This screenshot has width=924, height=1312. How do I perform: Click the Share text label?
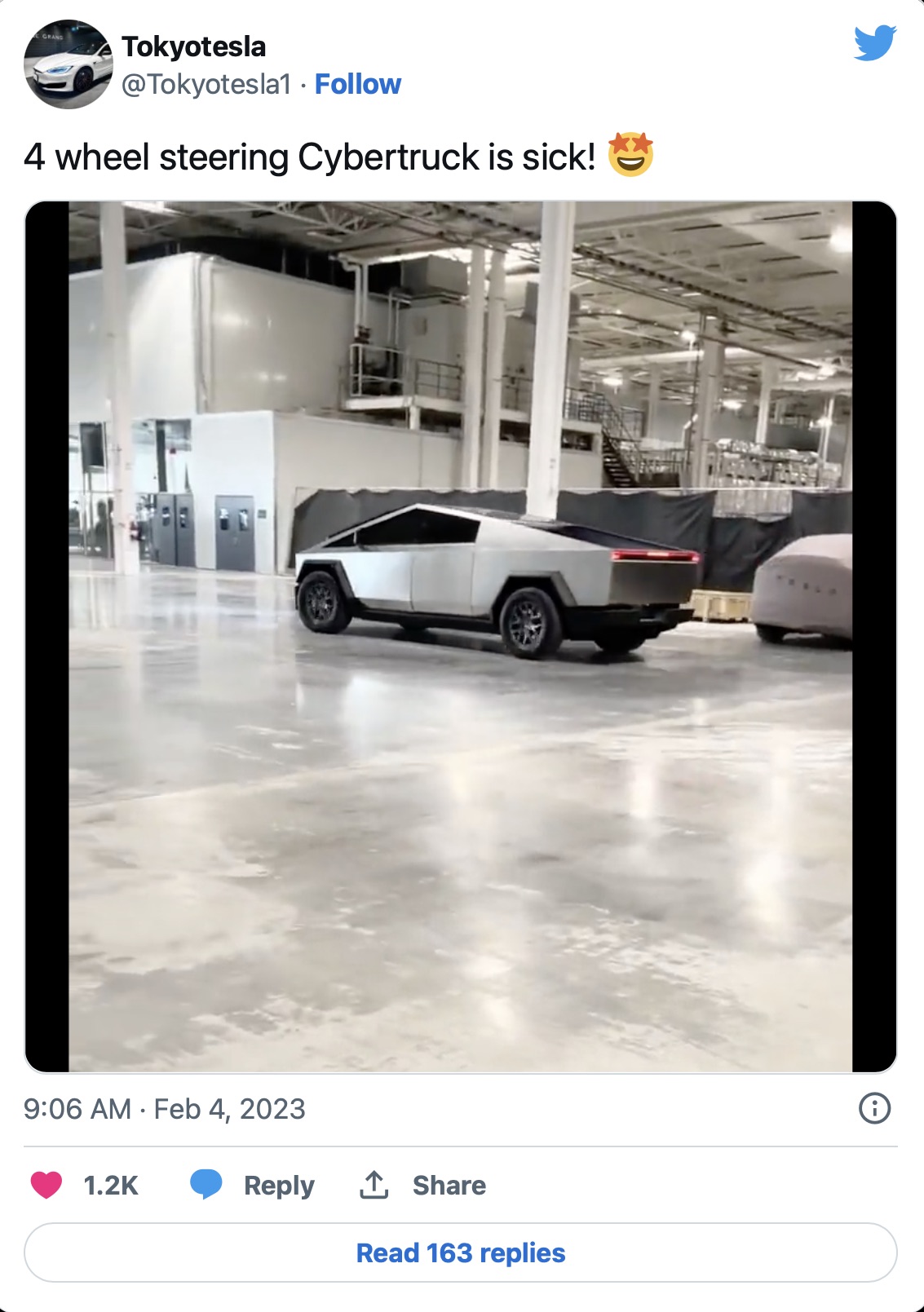point(449,1185)
